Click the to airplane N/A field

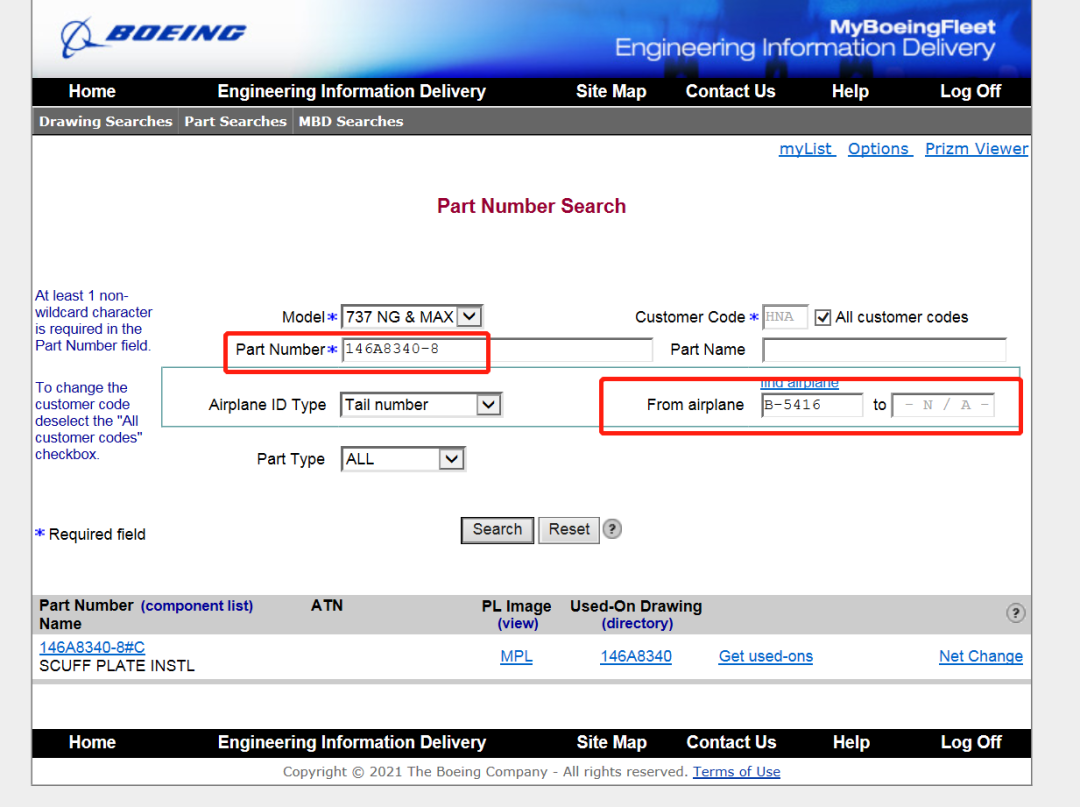943,405
